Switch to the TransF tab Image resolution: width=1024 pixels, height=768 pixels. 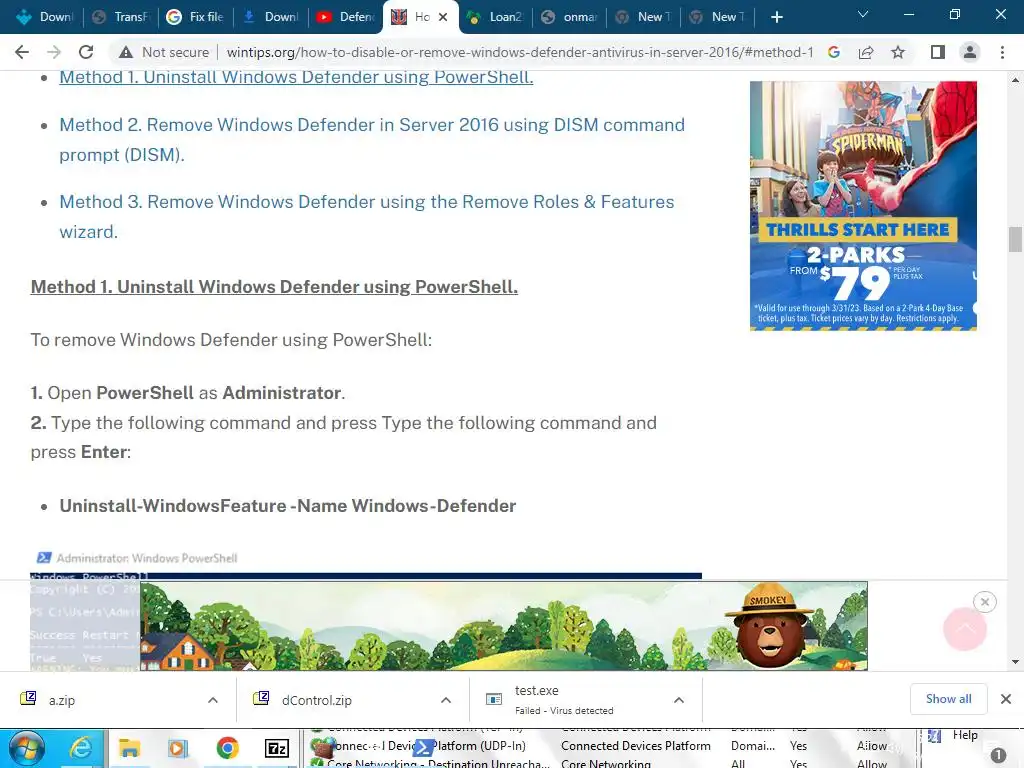pos(120,17)
